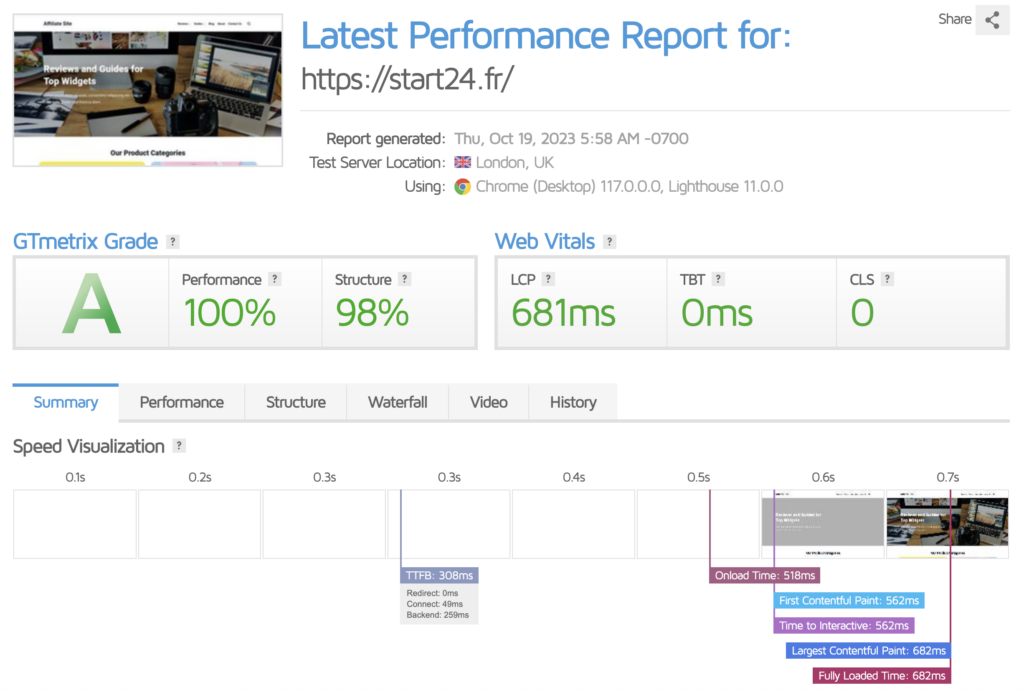Image resolution: width=1024 pixels, height=690 pixels.
Task: Click help icon beside Performance score
Action: 275,280
